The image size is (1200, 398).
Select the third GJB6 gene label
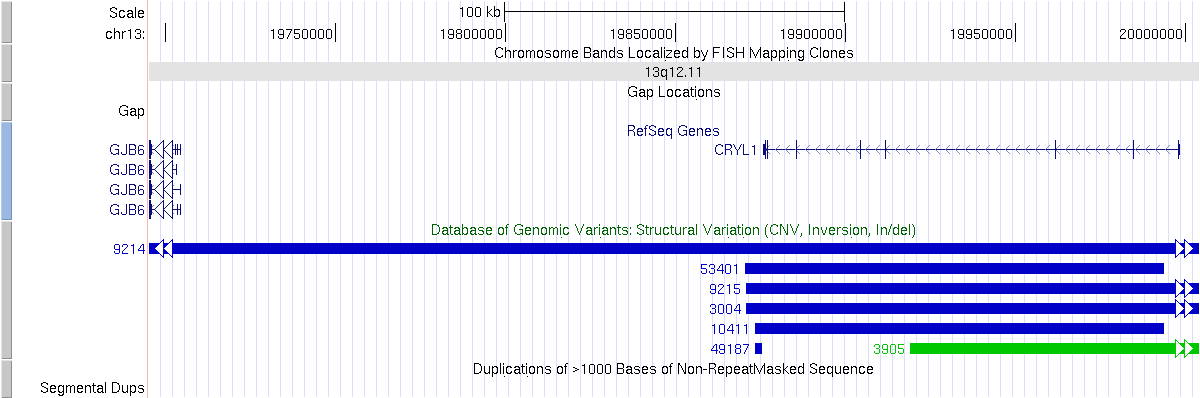(127, 190)
